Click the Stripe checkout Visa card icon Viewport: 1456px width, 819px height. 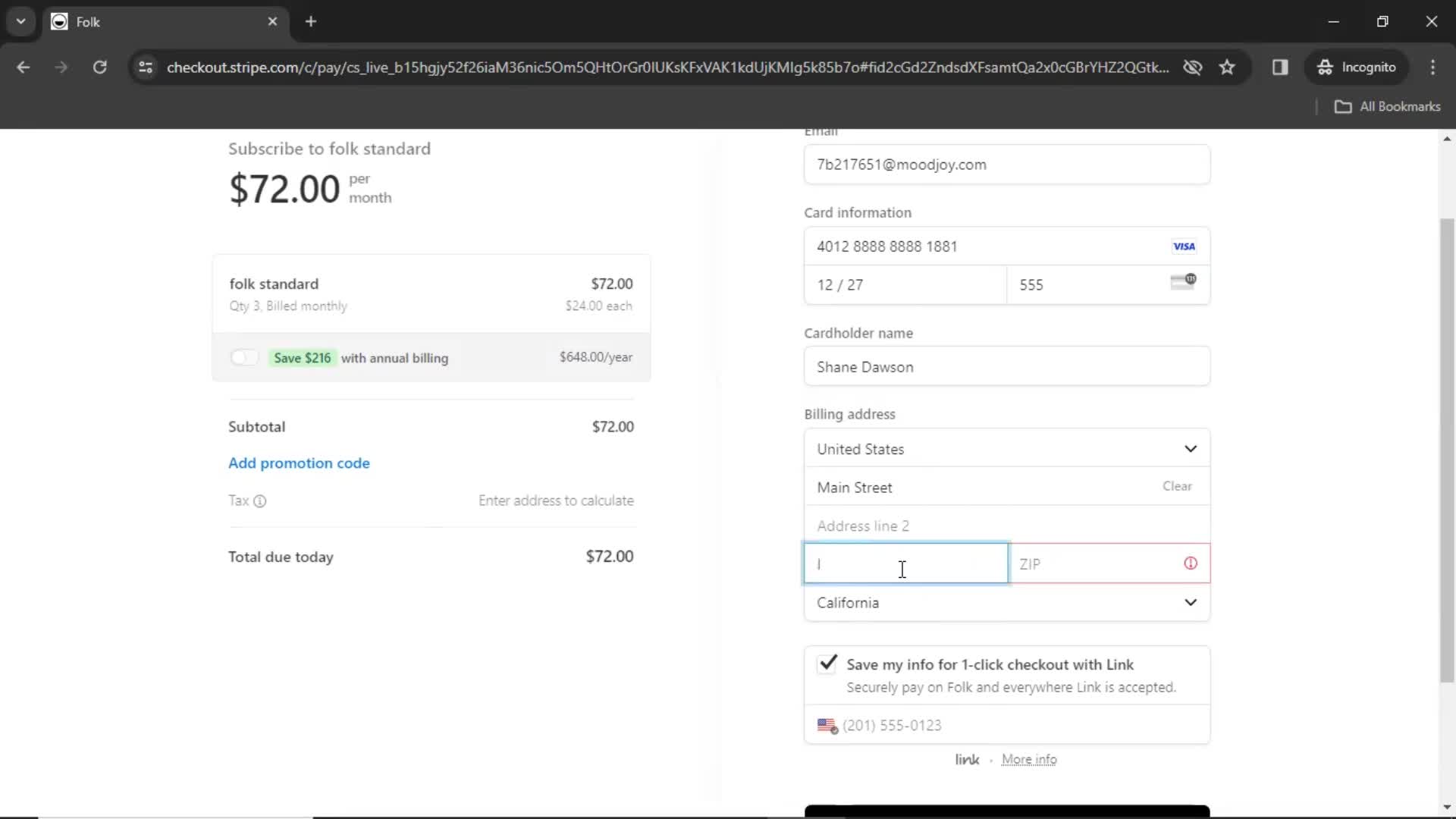(x=1184, y=246)
